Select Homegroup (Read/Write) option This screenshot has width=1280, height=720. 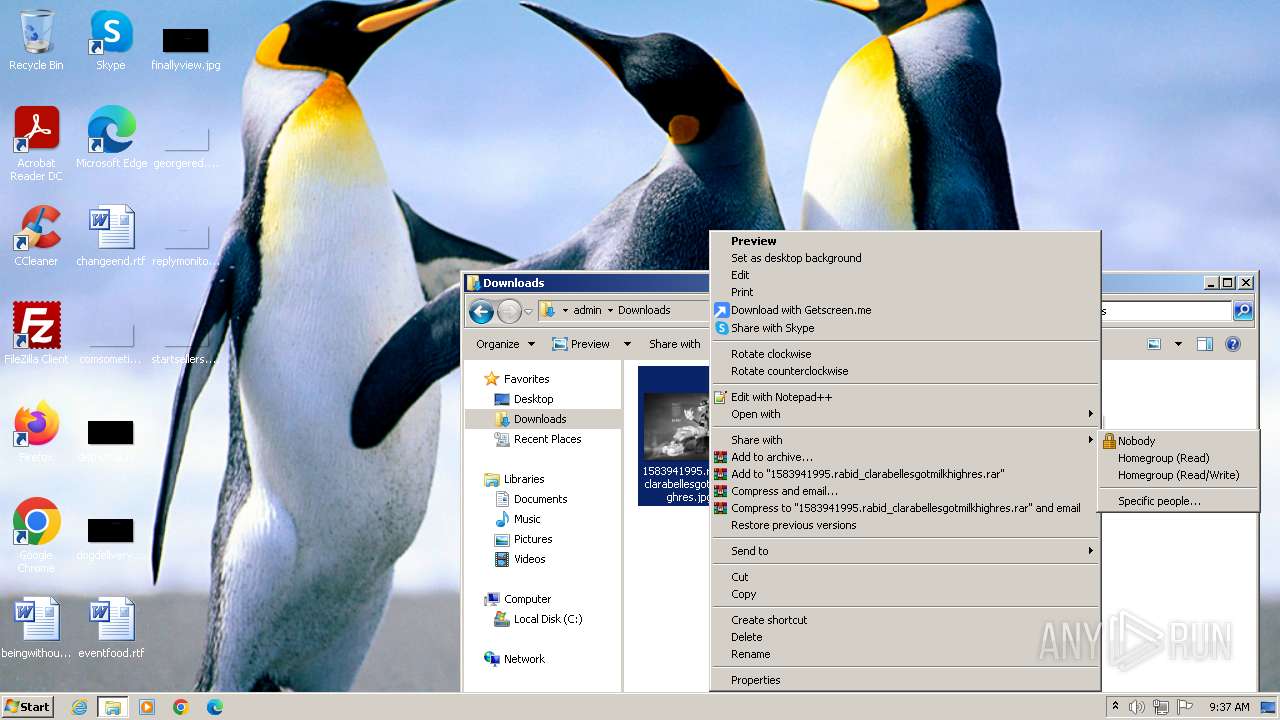1178,475
